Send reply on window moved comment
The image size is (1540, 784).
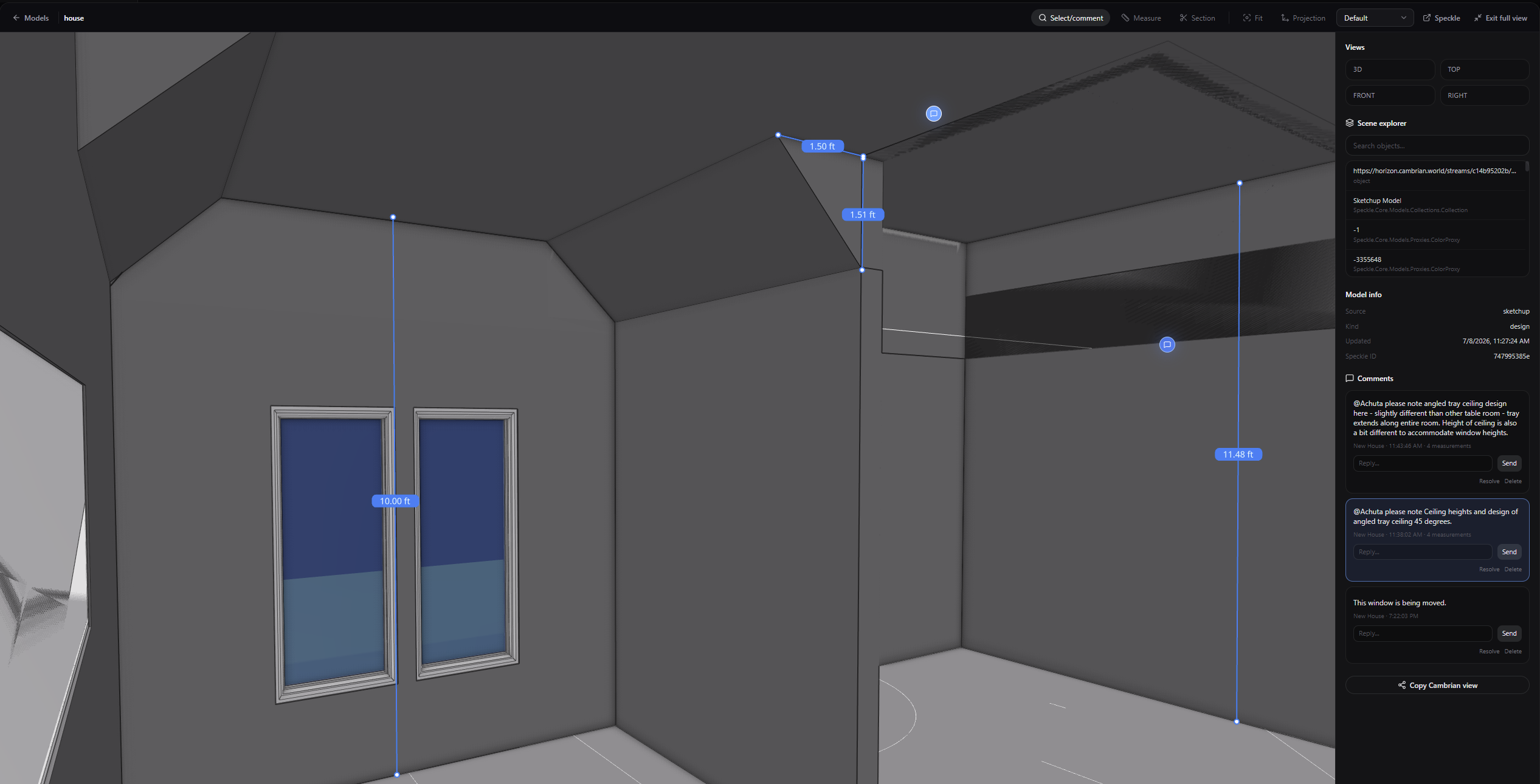tap(1509, 633)
